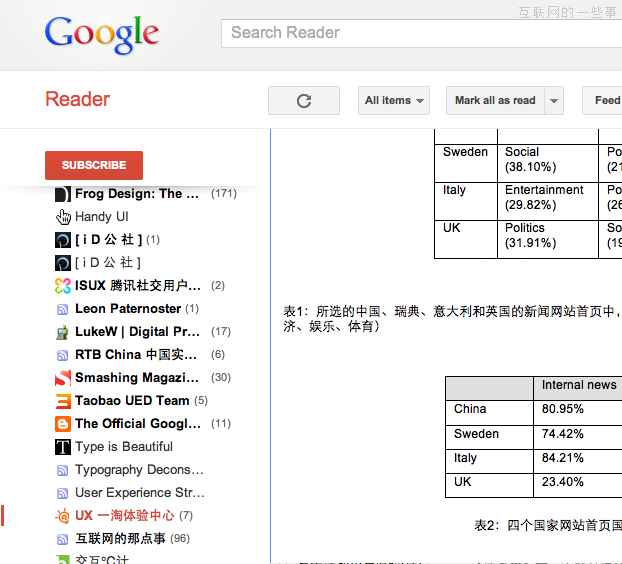
Task: Click icon of bold [ i D 公社 ] feed
Action: (63, 240)
